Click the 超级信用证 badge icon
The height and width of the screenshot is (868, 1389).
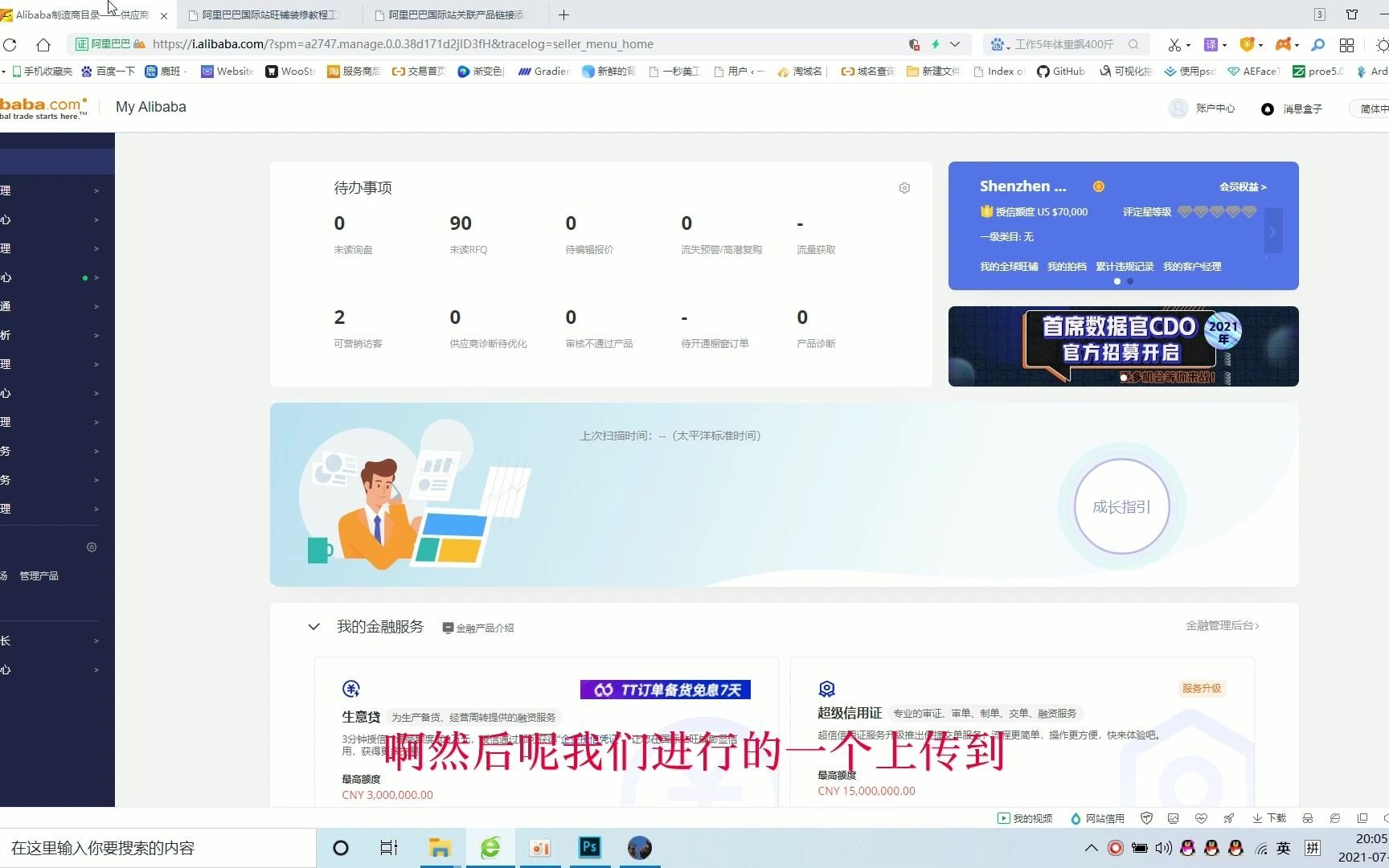[827, 689]
